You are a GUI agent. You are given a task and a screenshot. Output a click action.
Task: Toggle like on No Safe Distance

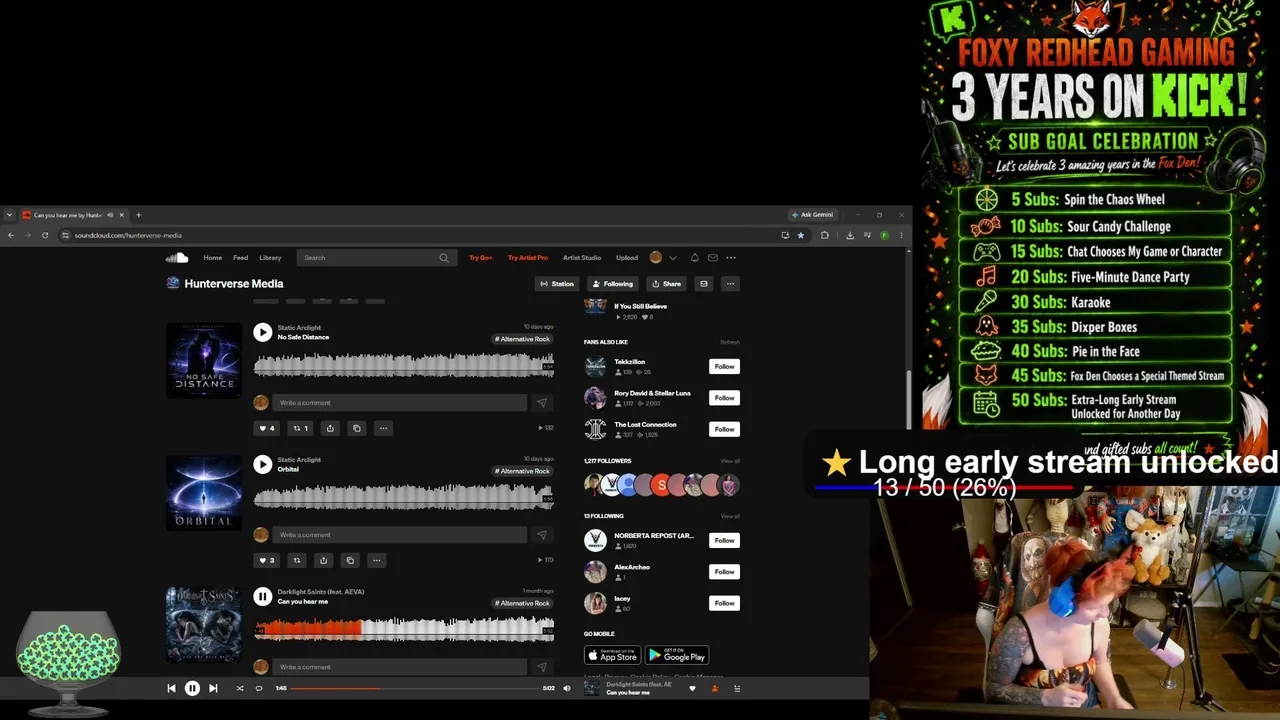[267, 428]
